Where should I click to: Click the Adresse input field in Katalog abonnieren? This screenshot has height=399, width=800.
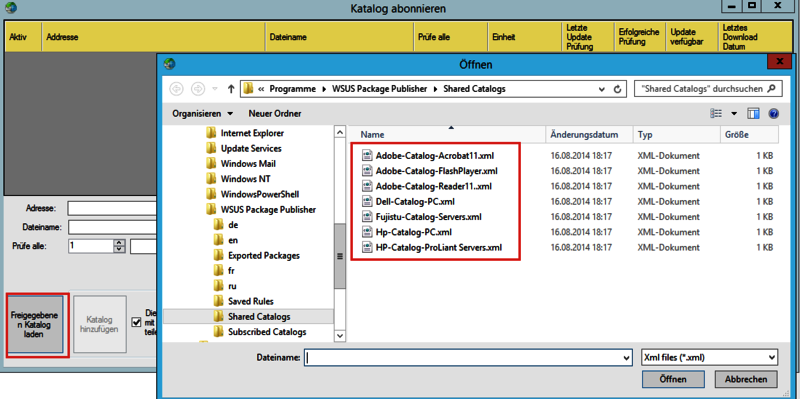pos(112,209)
